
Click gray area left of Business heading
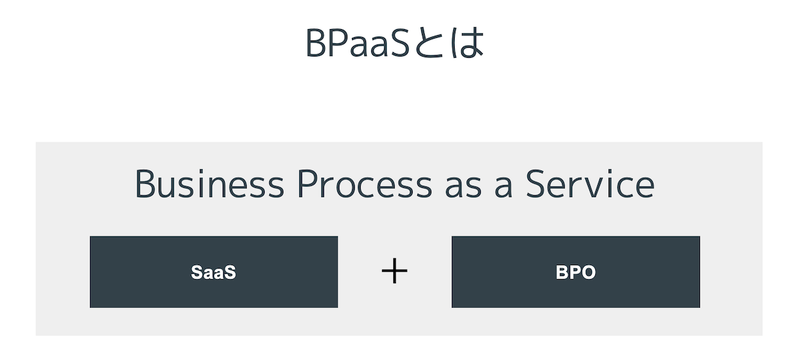[x=85, y=184]
